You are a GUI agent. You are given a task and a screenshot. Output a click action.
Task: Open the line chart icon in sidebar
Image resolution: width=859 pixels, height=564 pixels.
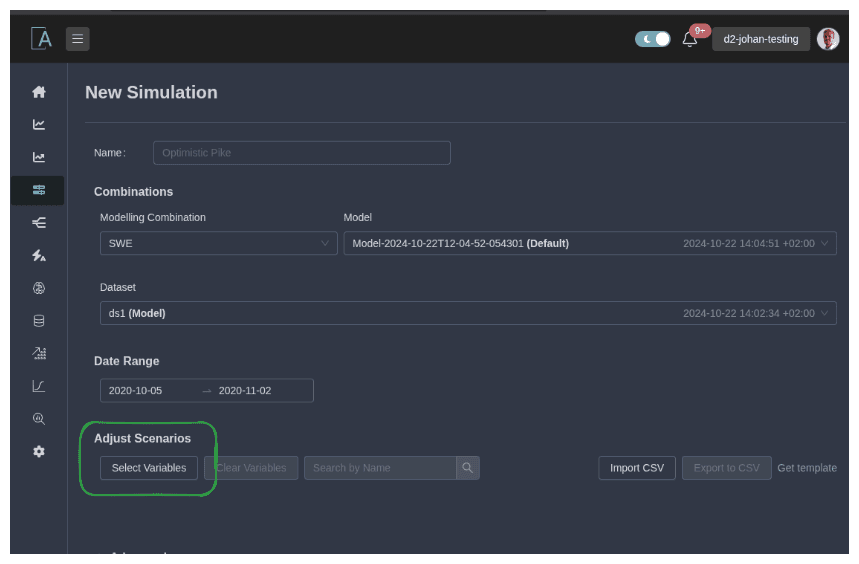pos(39,125)
